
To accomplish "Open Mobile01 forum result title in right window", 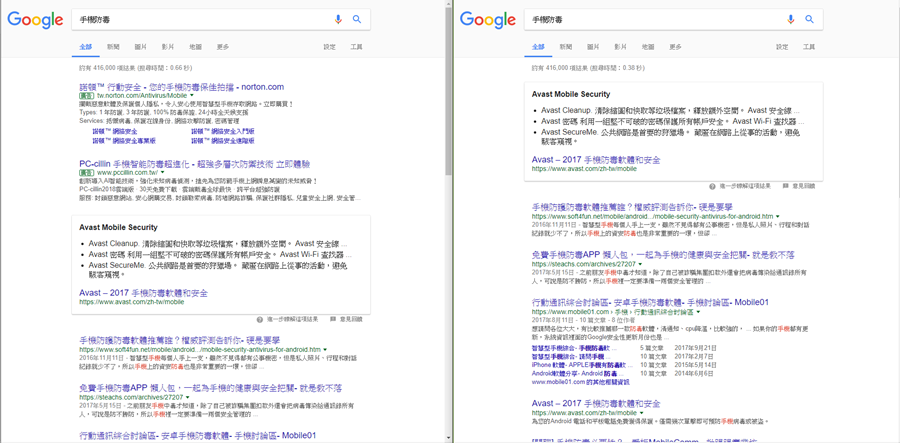I will click(650, 302).
